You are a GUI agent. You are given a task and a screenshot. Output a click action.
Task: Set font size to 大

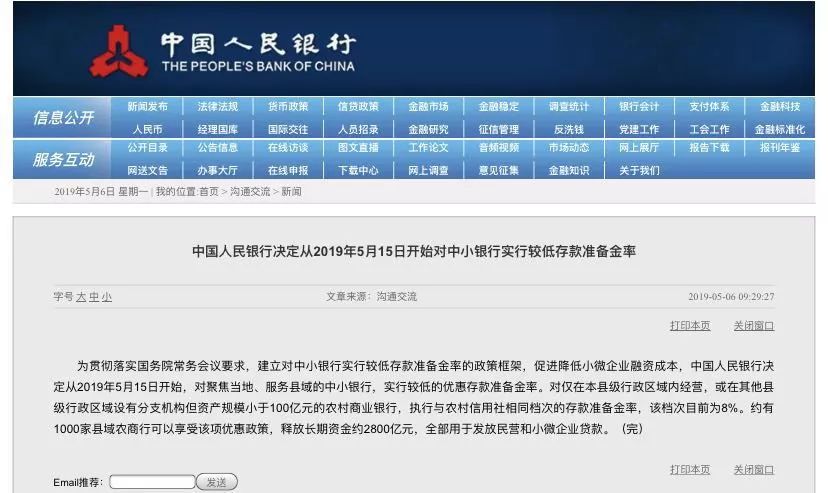click(x=81, y=297)
